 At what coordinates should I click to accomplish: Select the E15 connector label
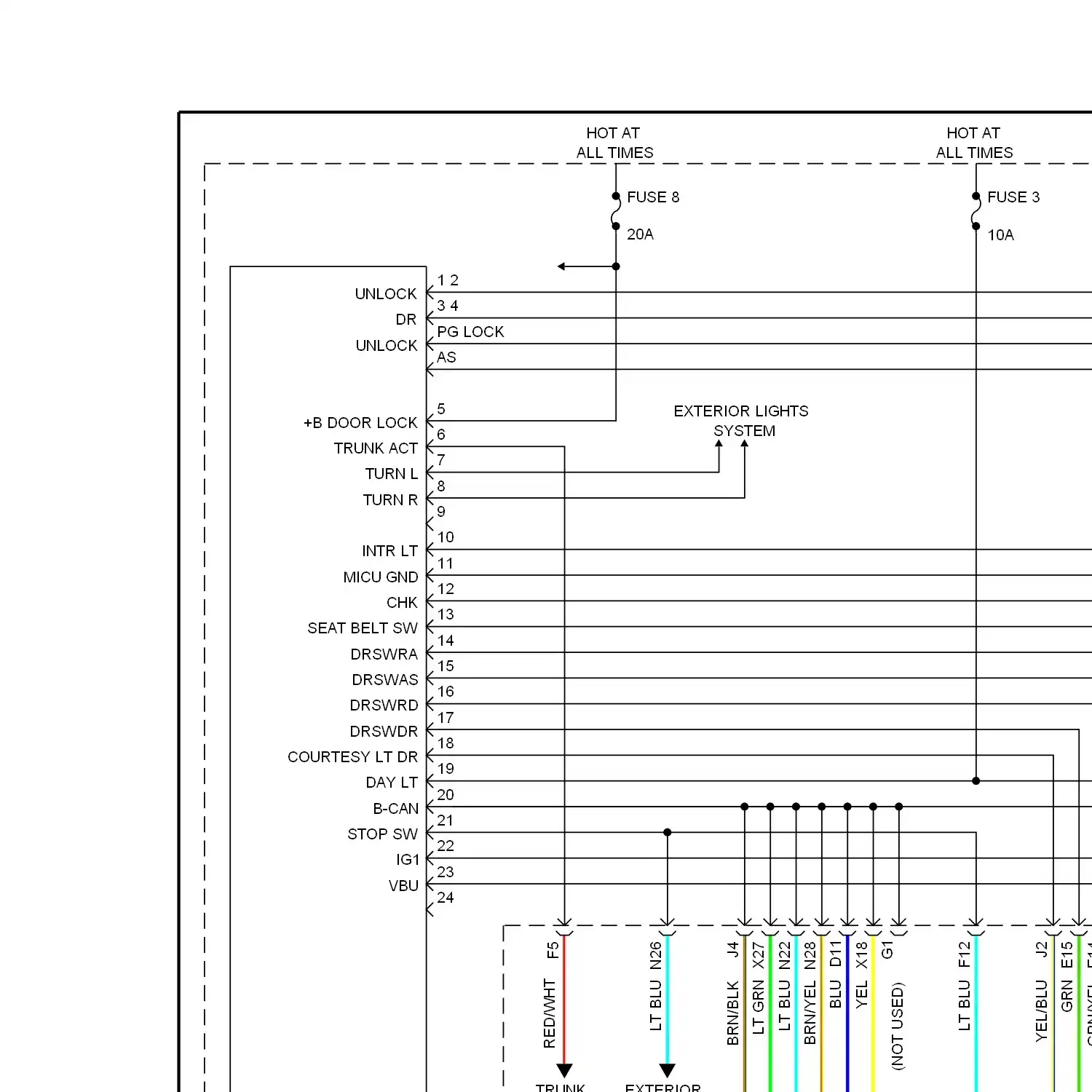[x=1067, y=954]
